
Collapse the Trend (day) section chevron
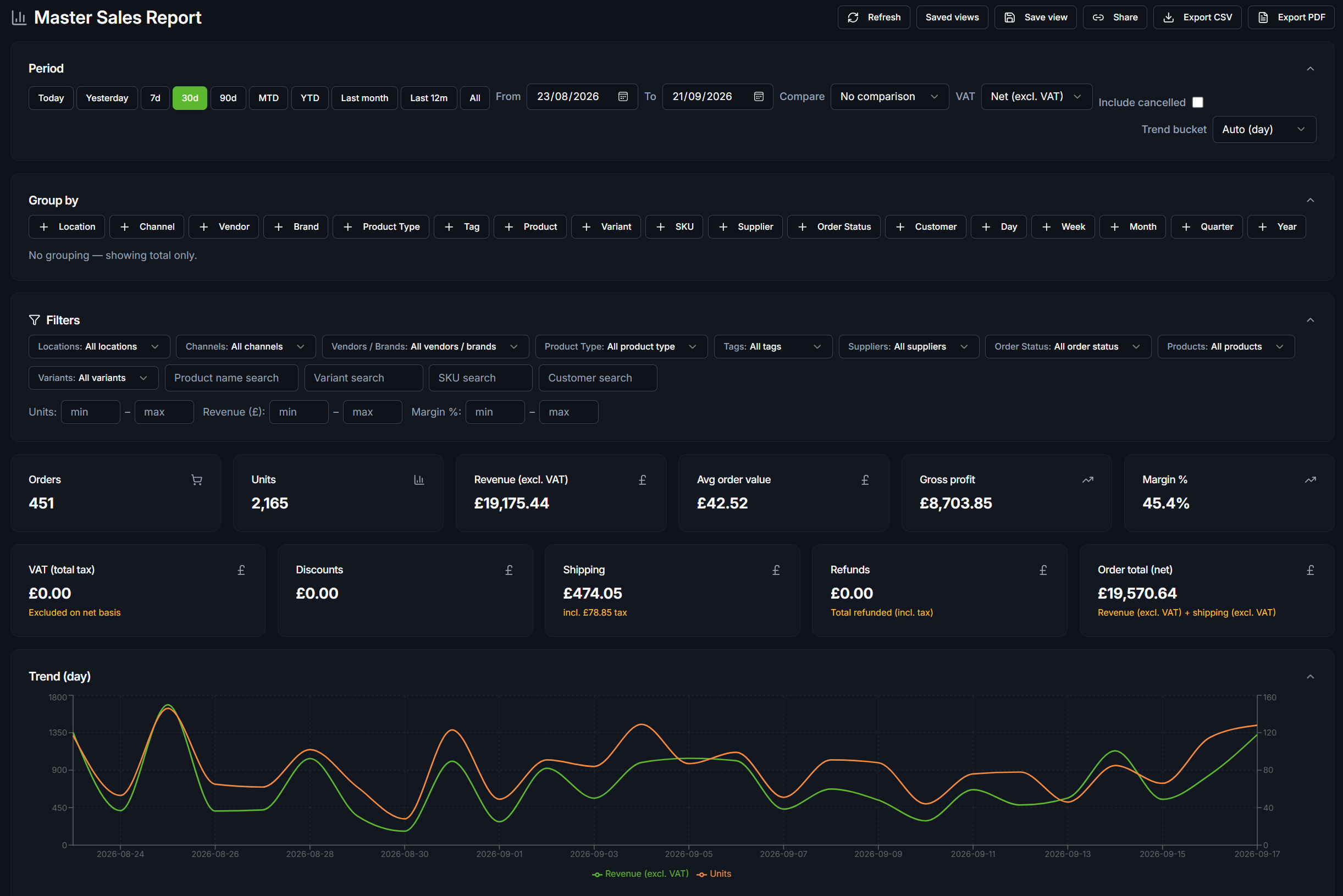pyautogui.click(x=1311, y=677)
